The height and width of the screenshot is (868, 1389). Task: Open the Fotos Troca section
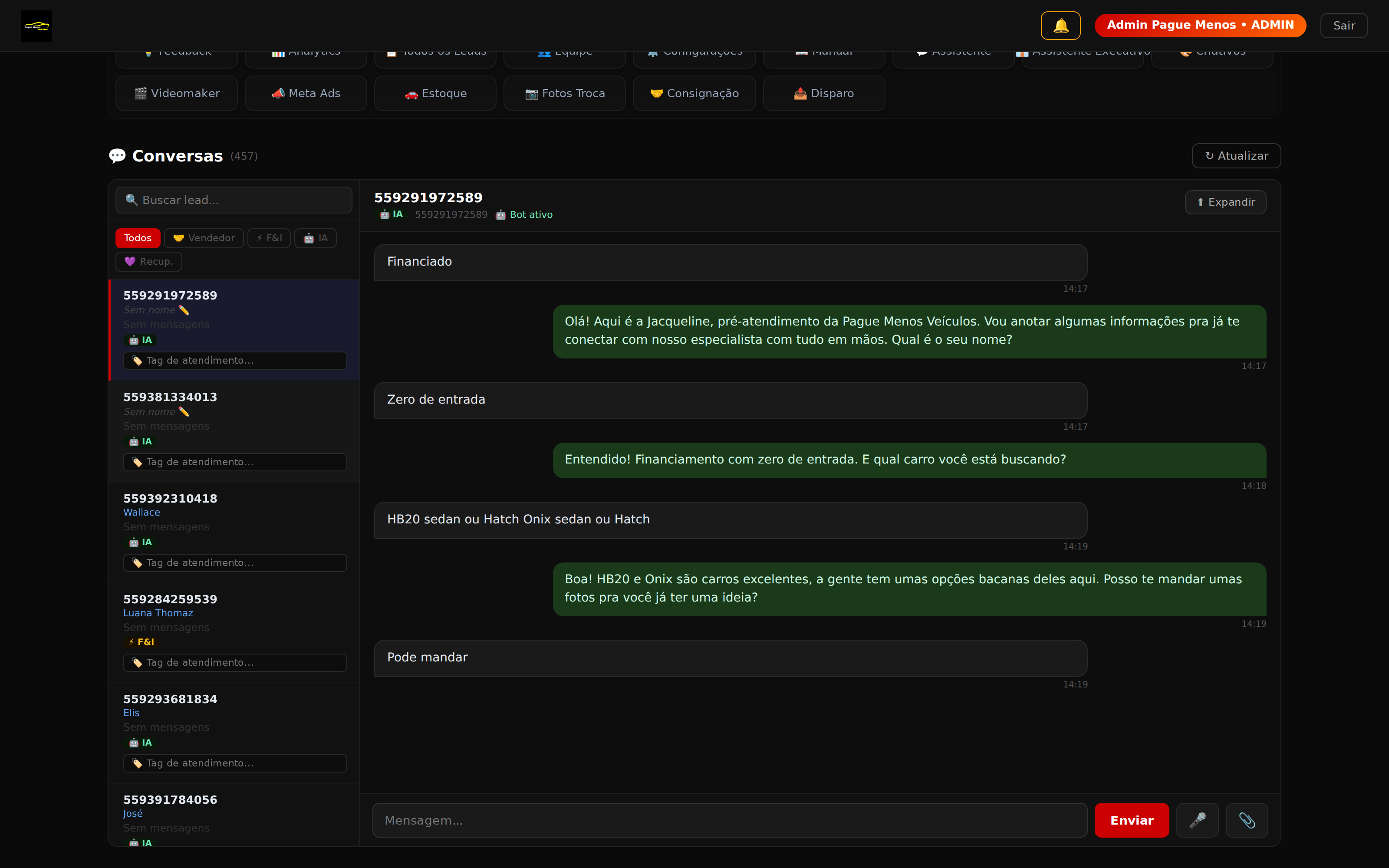(565, 93)
